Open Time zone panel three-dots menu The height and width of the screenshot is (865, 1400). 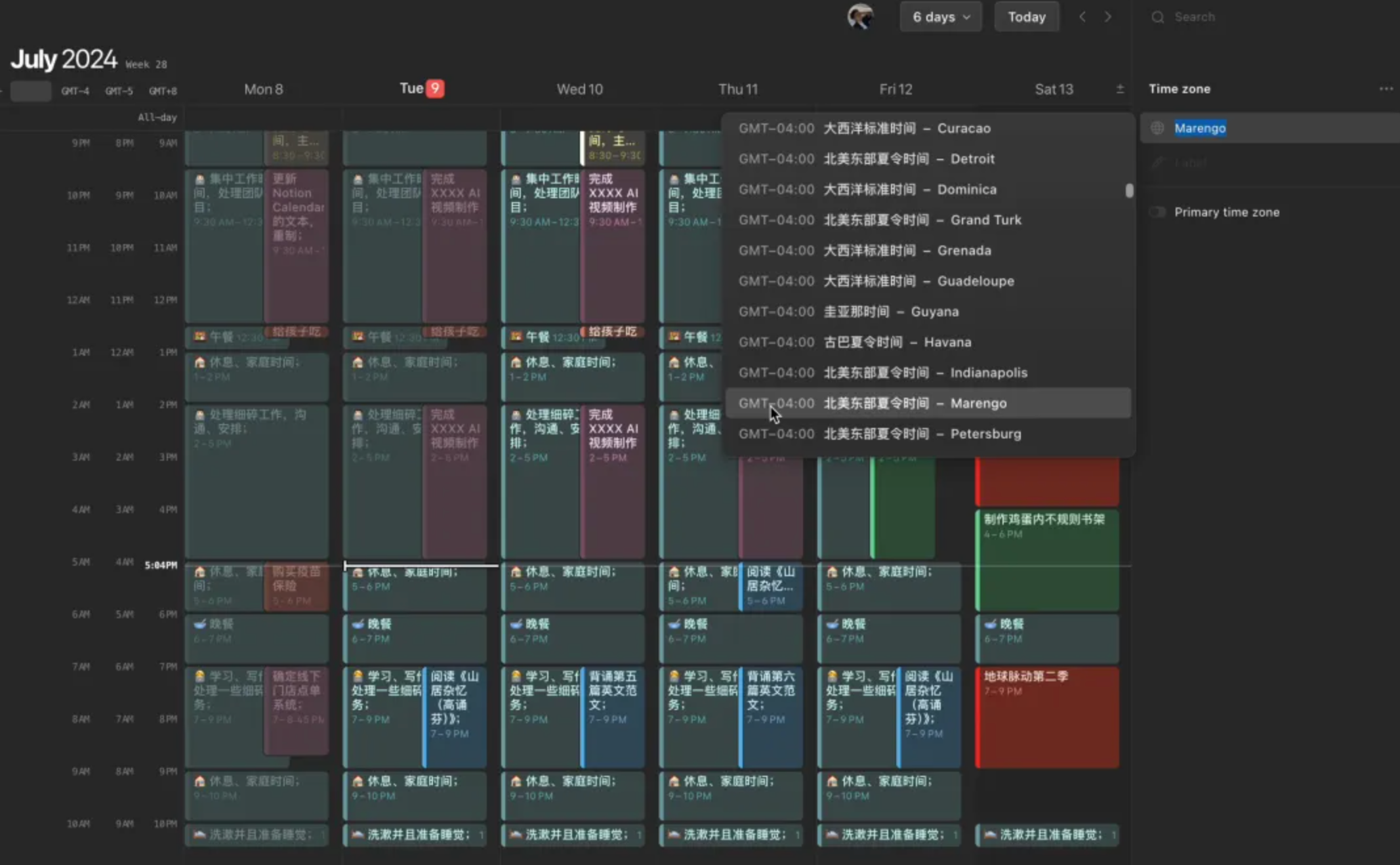coord(1386,89)
